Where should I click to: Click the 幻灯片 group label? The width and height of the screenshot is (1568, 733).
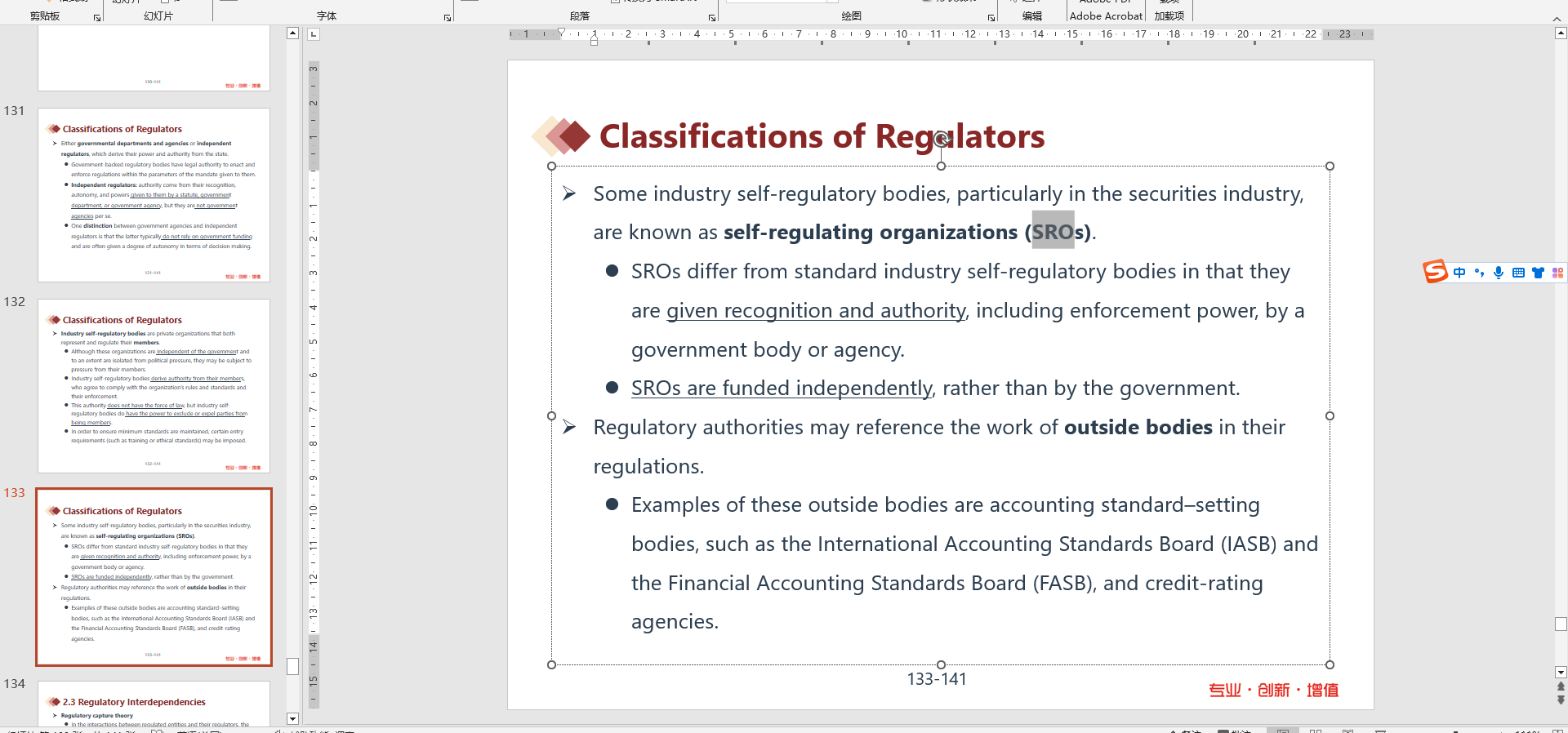[x=158, y=16]
